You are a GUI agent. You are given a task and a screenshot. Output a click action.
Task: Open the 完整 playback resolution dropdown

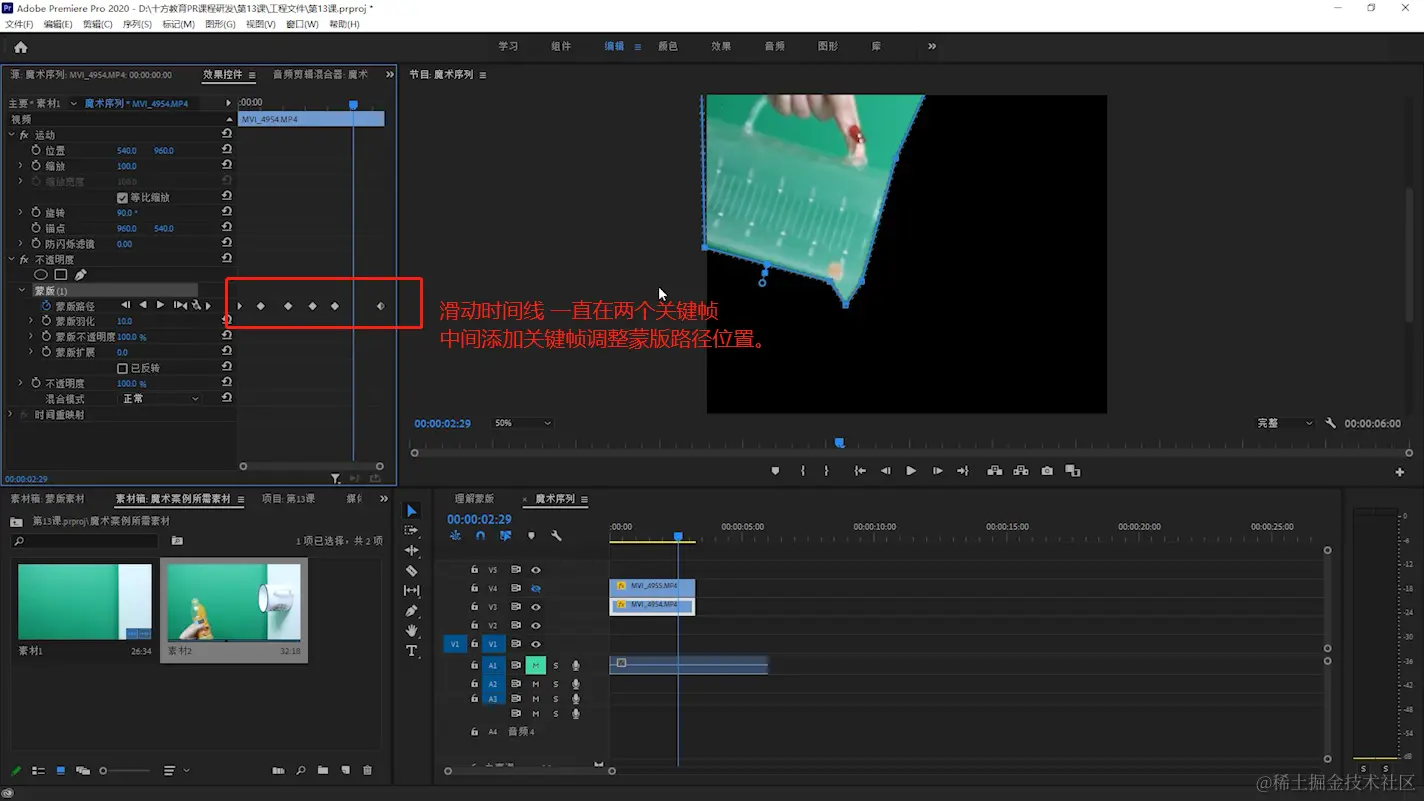(x=1285, y=423)
